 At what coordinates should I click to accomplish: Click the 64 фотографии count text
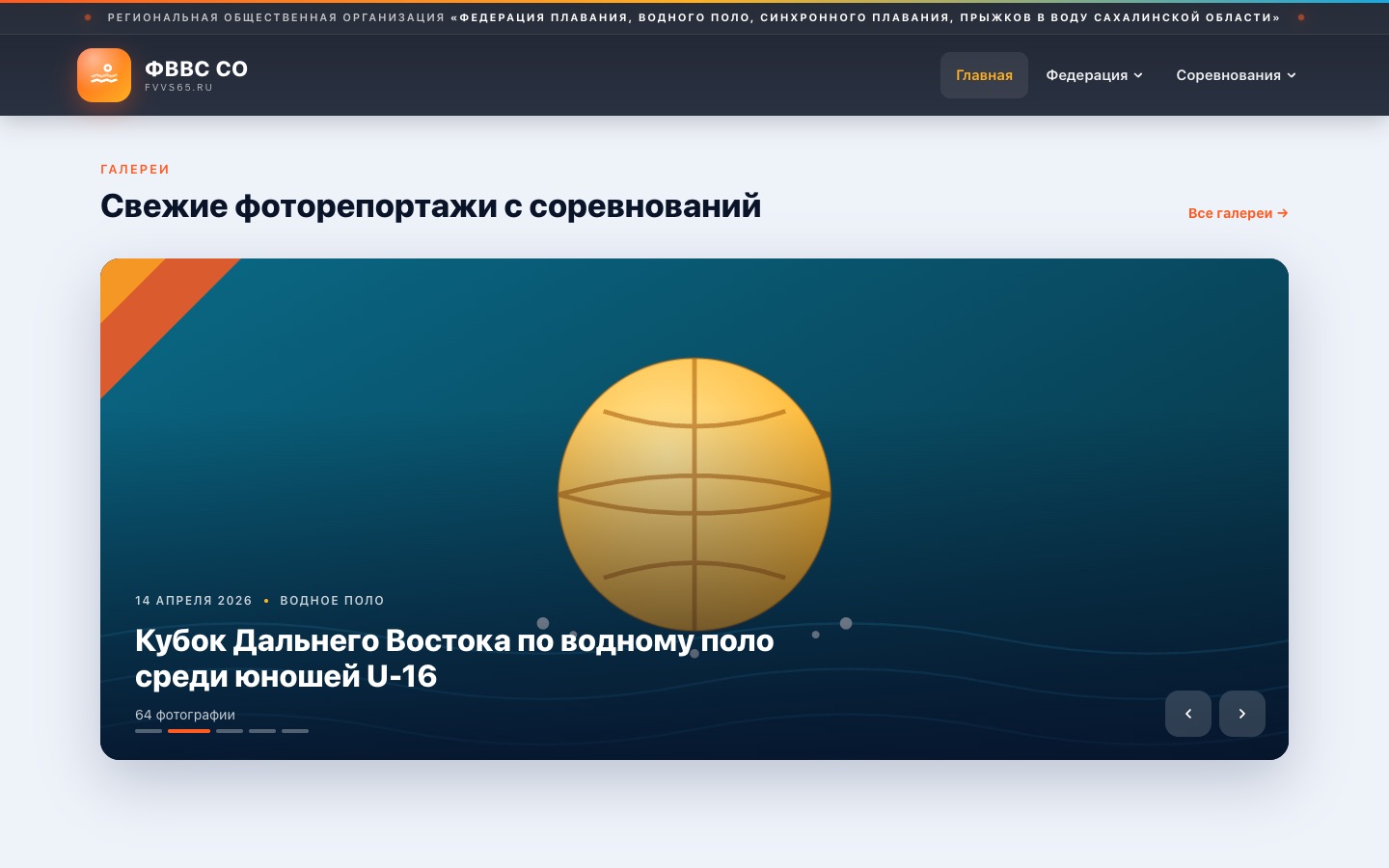tap(185, 715)
